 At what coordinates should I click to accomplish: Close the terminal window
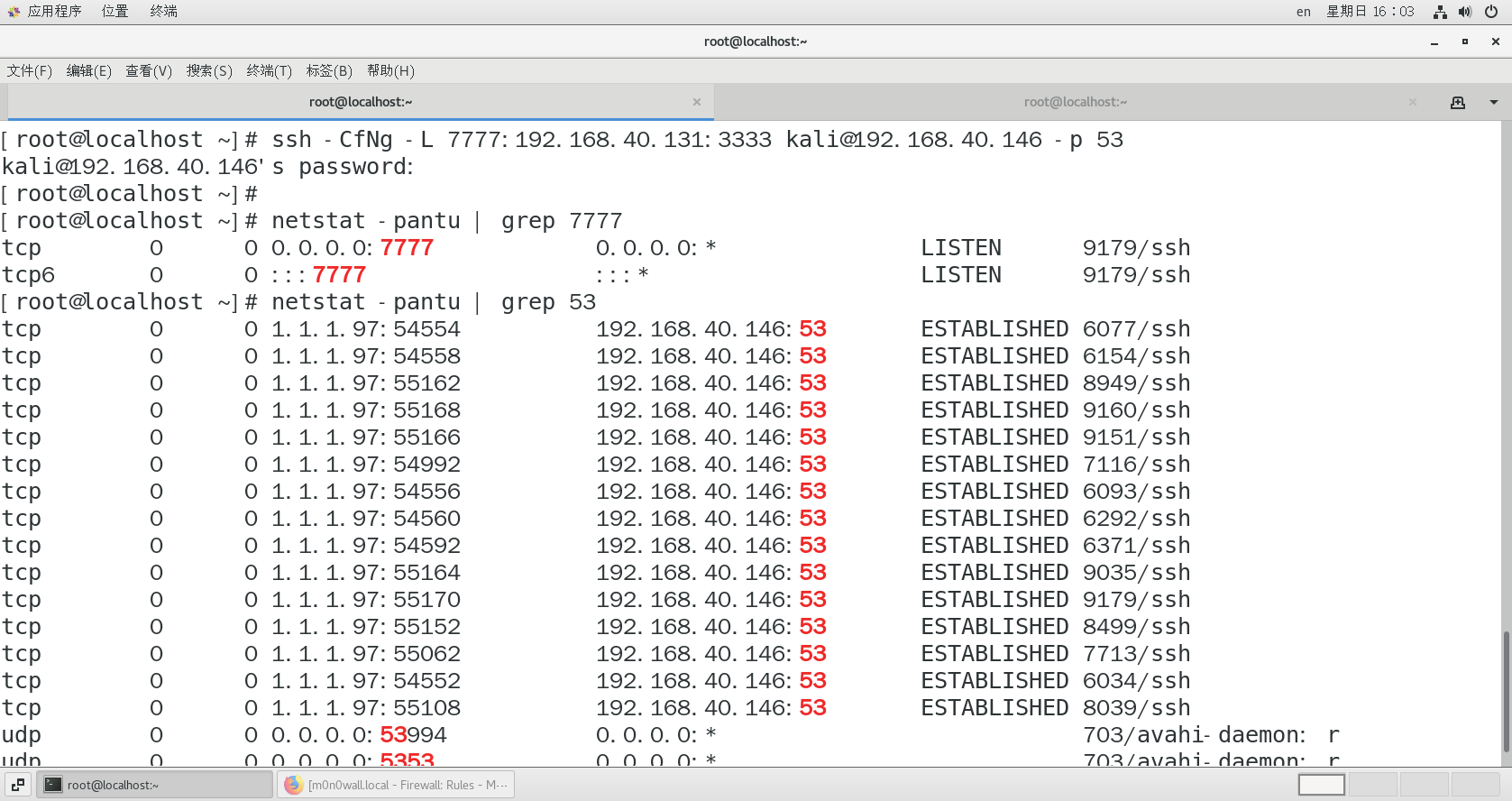click(x=1495, y=41)
